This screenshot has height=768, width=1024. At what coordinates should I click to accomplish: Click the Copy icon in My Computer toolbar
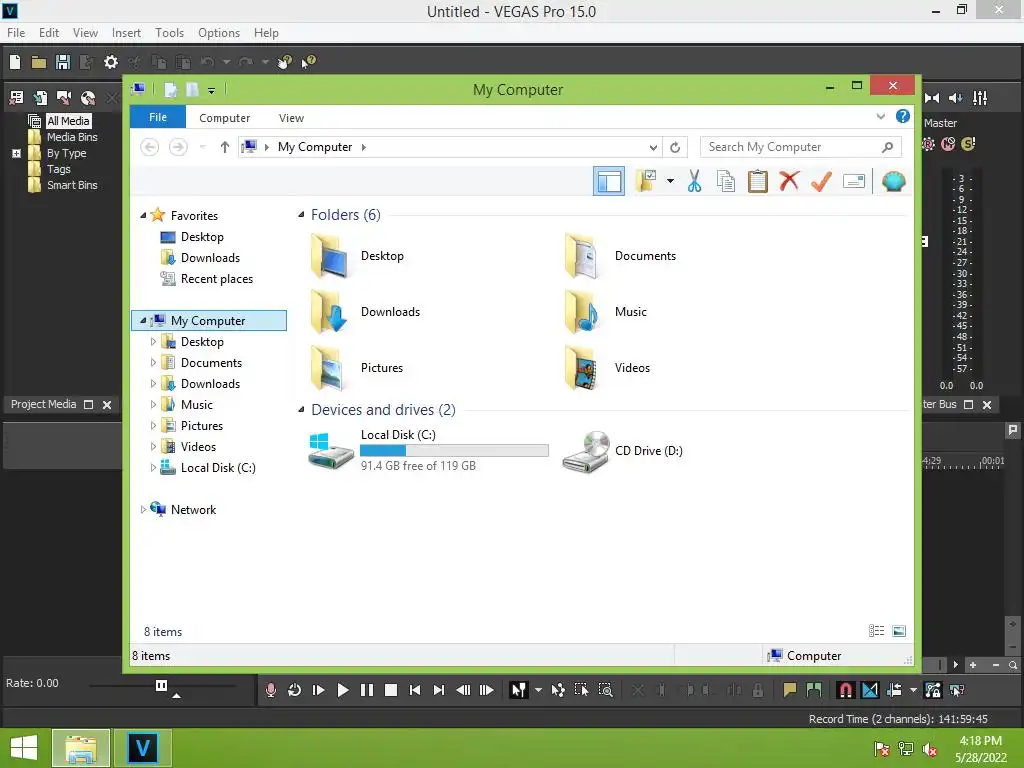726,181
